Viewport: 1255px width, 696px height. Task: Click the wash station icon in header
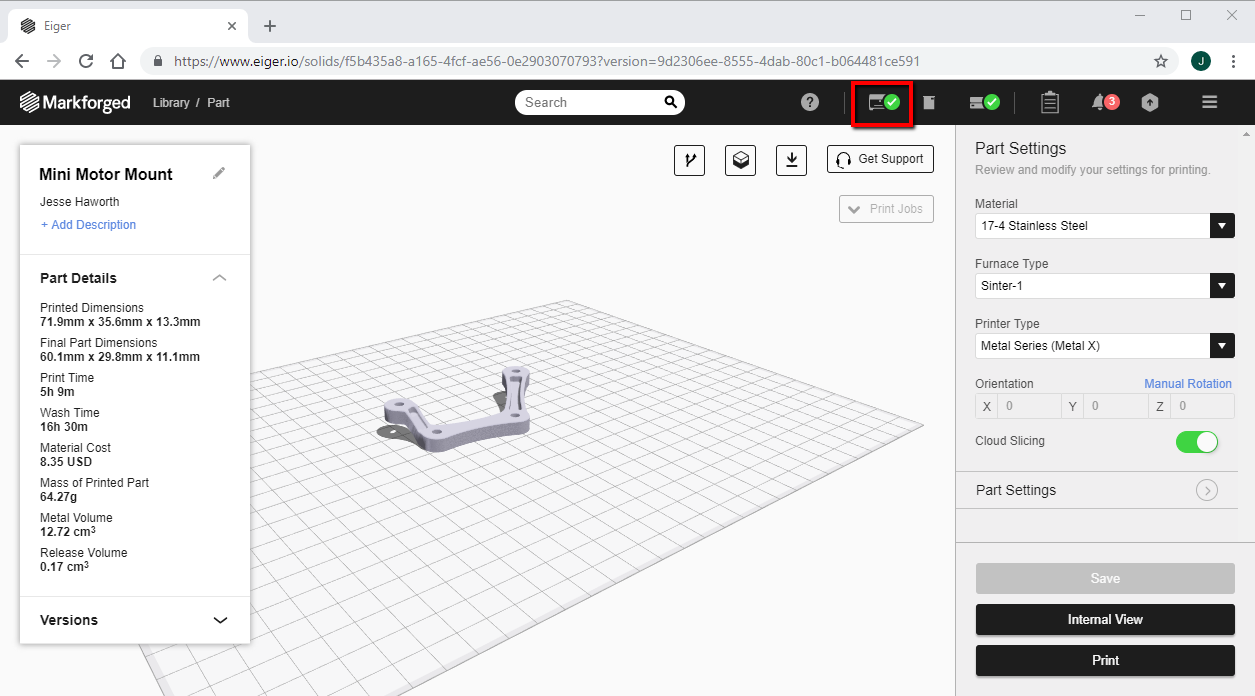click(929, 102)
